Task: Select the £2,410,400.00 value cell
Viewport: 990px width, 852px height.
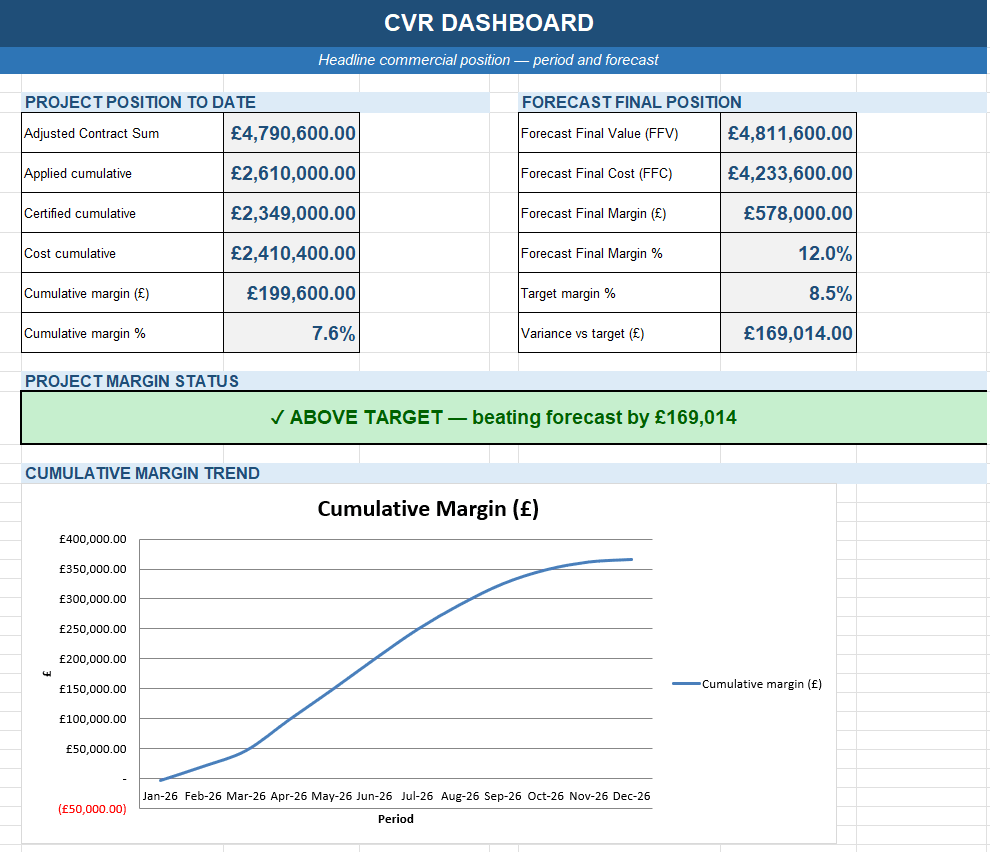Action: 292,253
